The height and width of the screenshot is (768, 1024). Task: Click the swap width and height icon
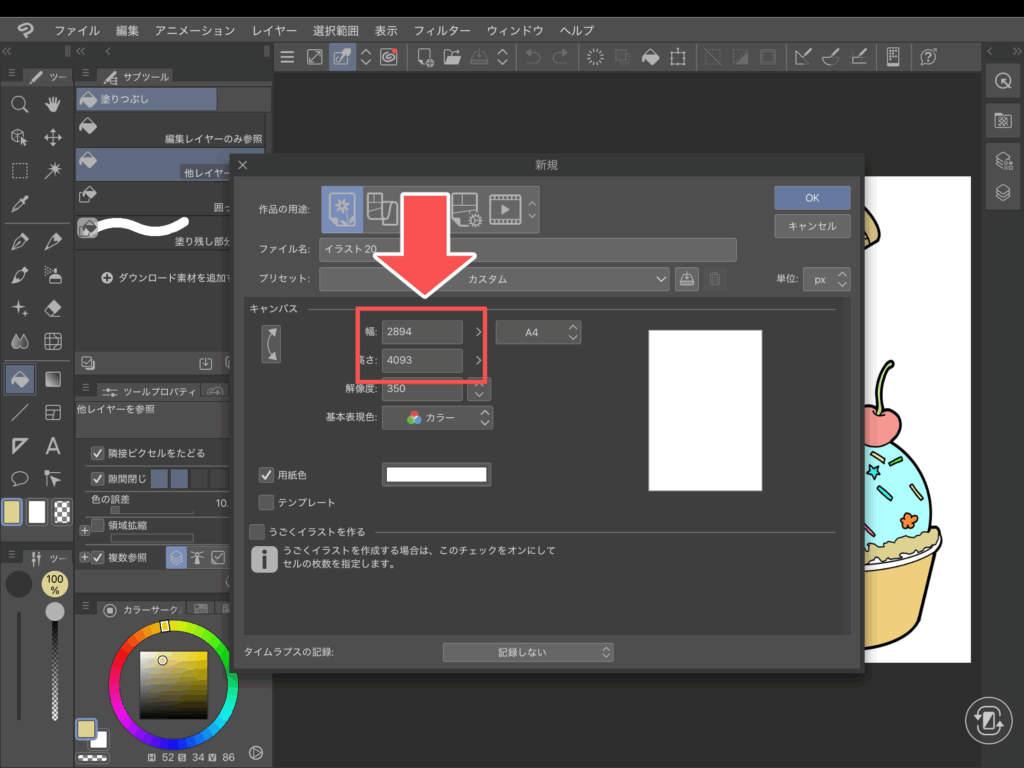click(x=270, y=344)
